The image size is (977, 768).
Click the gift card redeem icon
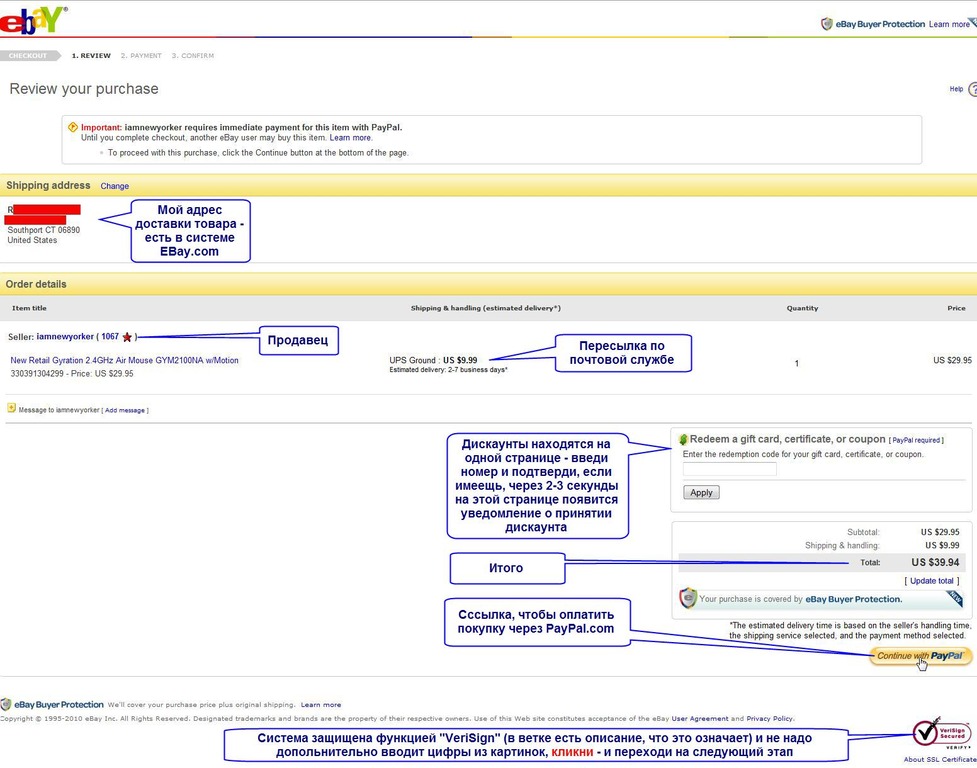pyautogui.click(x=683, y=439)
